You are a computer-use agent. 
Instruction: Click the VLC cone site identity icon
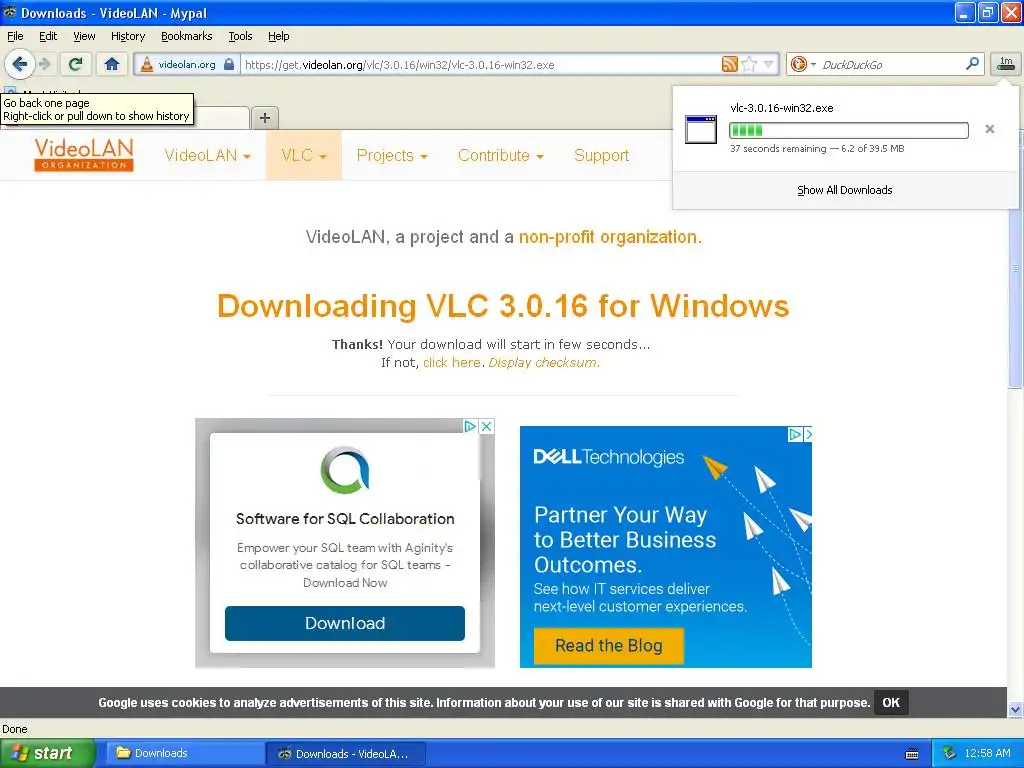147,64
